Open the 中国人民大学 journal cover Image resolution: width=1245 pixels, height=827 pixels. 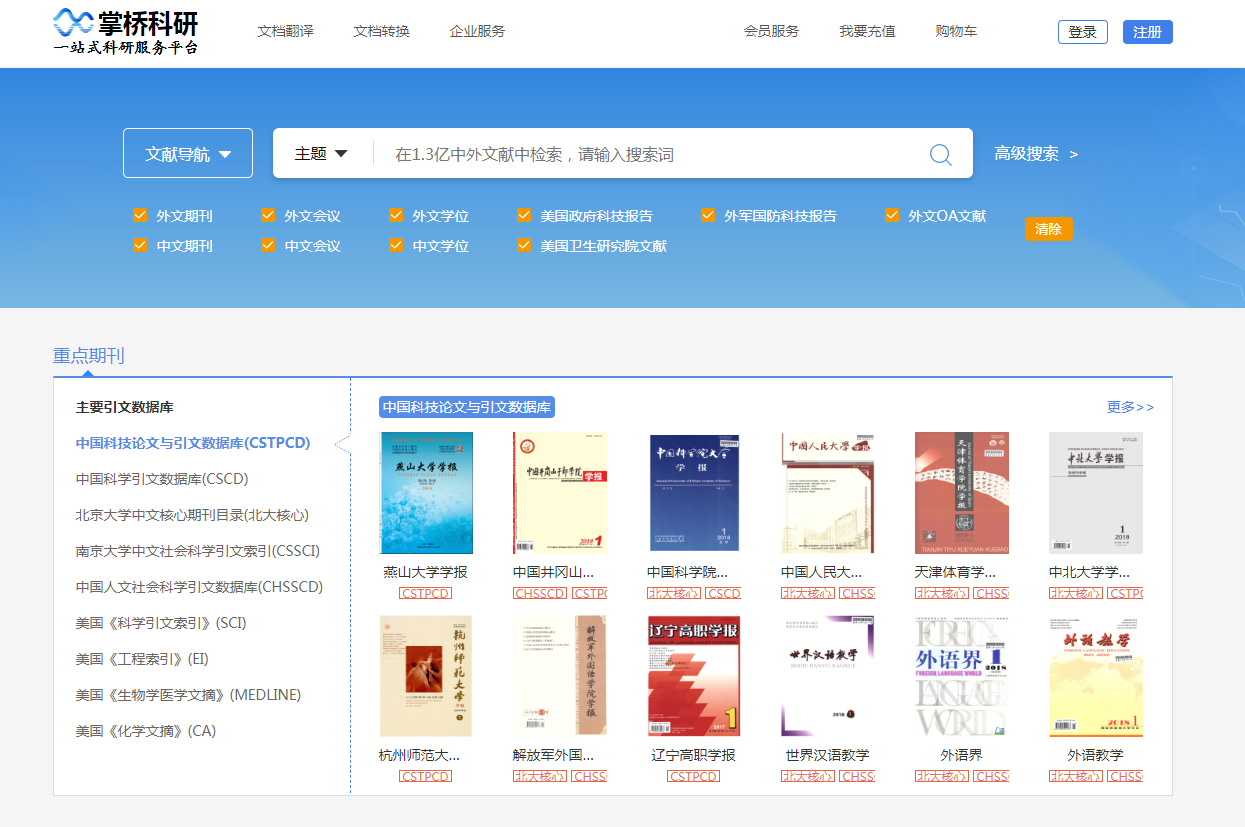[828, 493]
